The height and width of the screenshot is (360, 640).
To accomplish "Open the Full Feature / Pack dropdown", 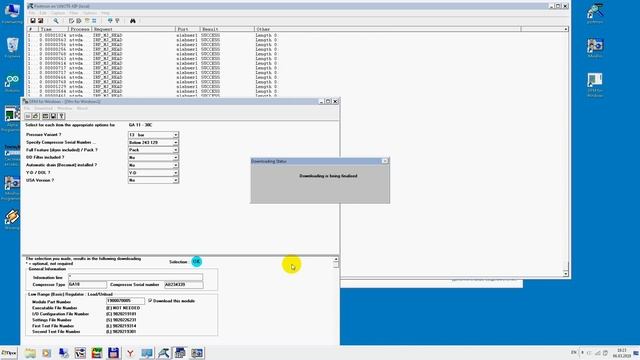I will pos(176,150).
